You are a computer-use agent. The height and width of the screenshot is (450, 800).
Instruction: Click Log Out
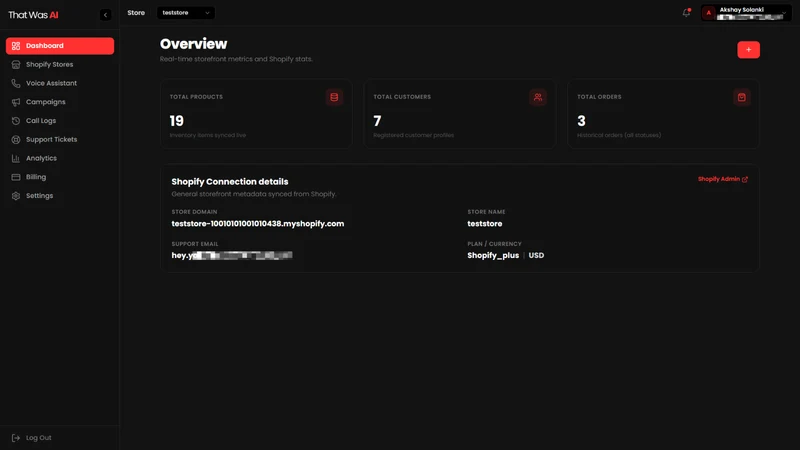32,438
